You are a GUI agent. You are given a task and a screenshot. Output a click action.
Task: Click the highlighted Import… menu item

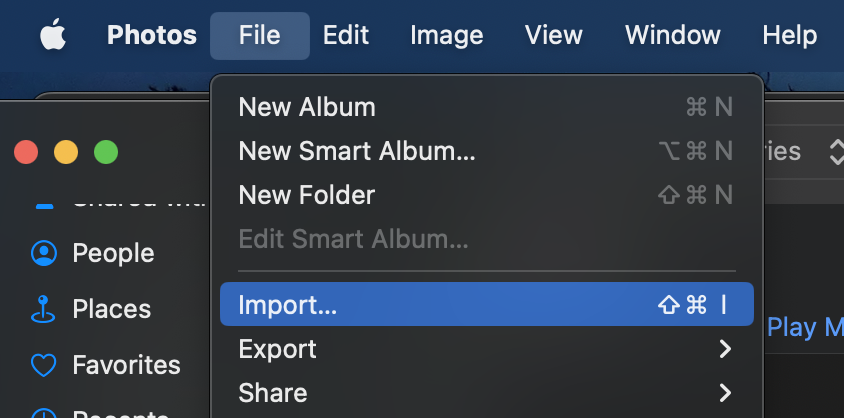pos(287,305)
